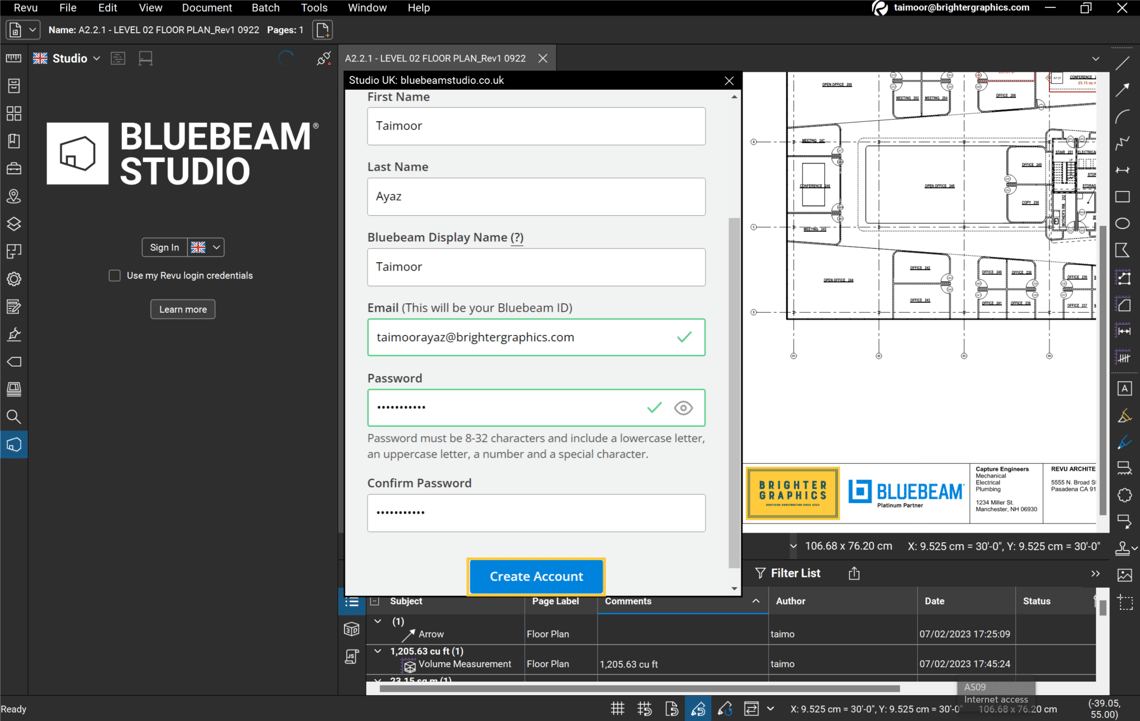The height and width of the screenshot is (721, 1140).
Task: Select the Callout markup tool
Action: (1124, 521)
